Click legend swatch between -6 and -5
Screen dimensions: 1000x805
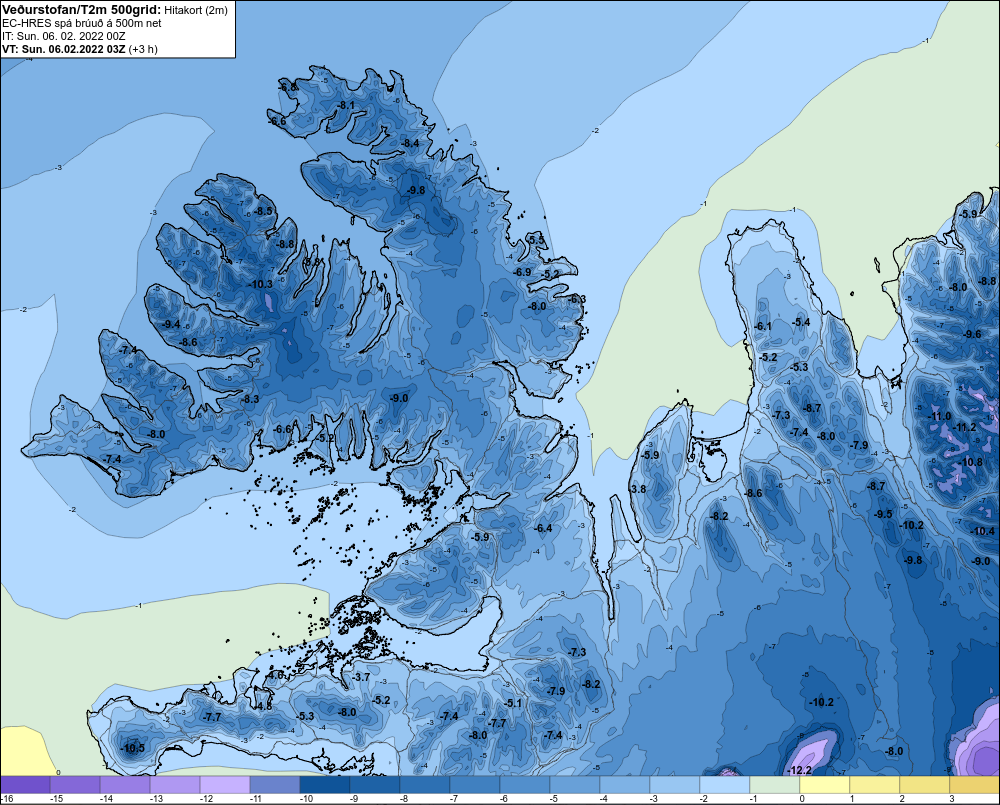click(525, 785)
